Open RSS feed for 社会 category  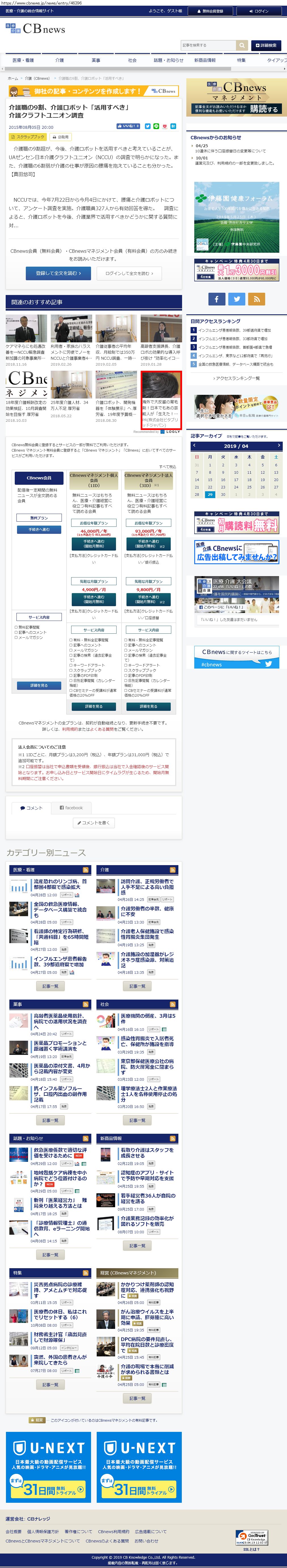click(173, 1004)
